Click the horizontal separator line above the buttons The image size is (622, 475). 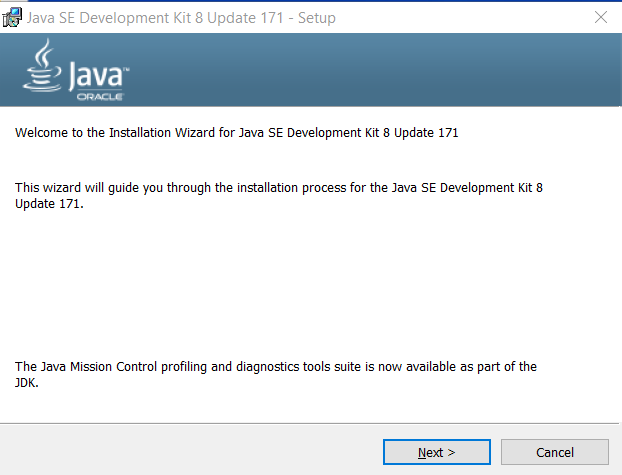pos(309,423)
